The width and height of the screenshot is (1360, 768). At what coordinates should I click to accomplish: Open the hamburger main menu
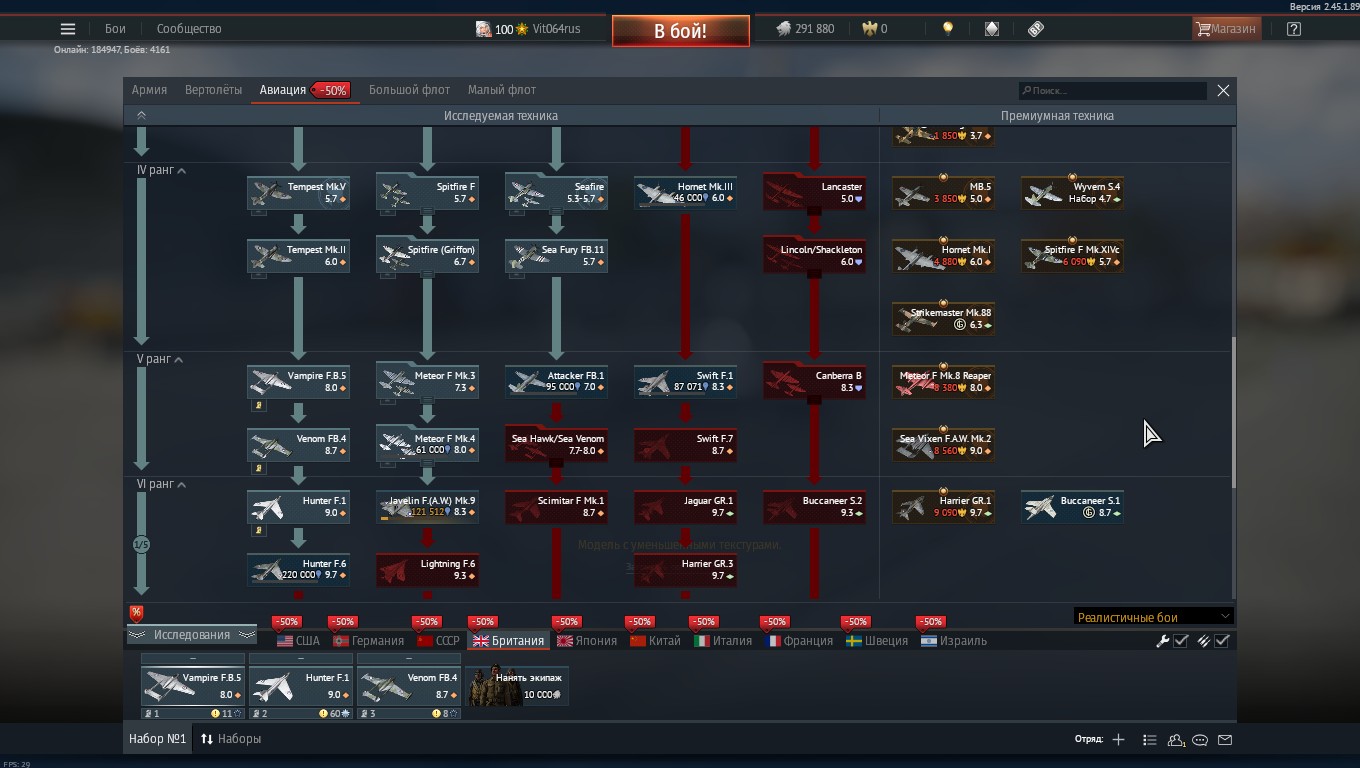68,29
